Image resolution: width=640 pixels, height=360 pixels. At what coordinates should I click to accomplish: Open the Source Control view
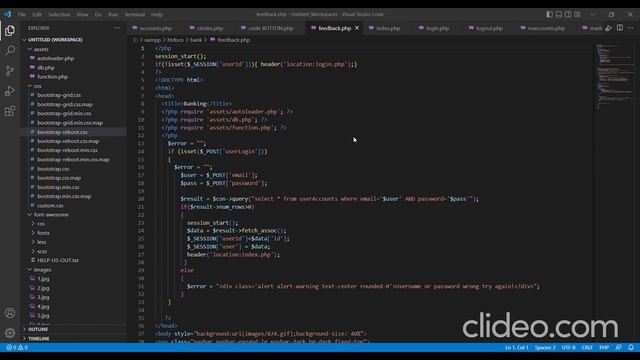[x=10, y=71]
